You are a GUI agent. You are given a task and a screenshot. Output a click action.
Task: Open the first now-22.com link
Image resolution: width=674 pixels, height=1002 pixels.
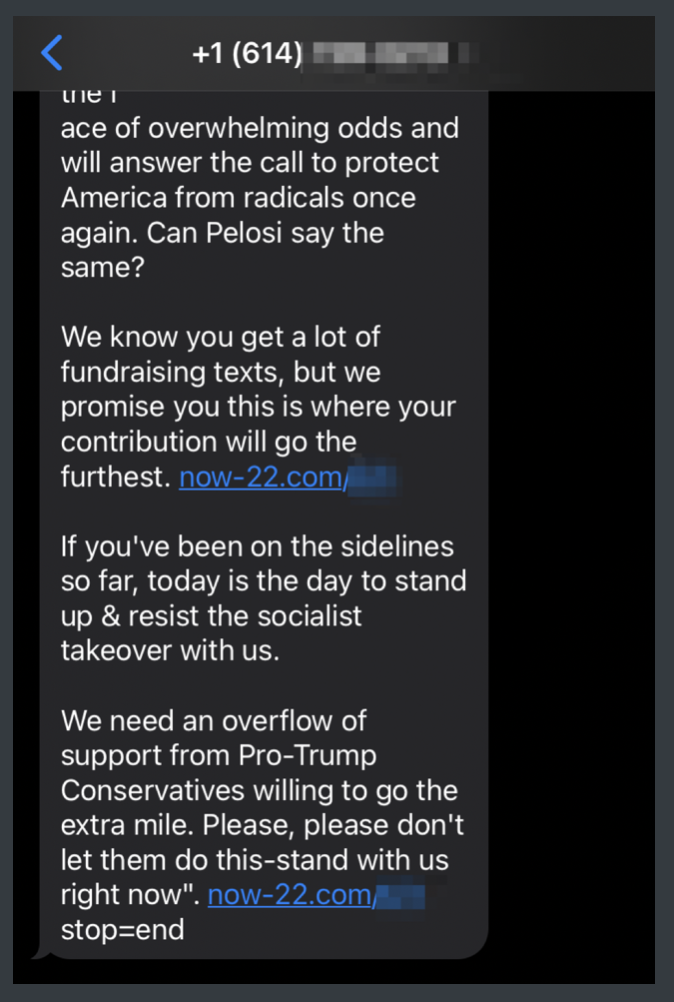tap(261, 478)
